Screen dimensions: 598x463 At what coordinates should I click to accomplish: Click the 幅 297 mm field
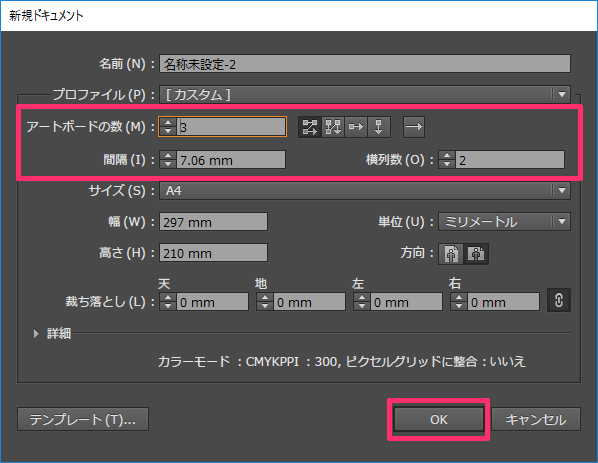(x=213, y=222)
